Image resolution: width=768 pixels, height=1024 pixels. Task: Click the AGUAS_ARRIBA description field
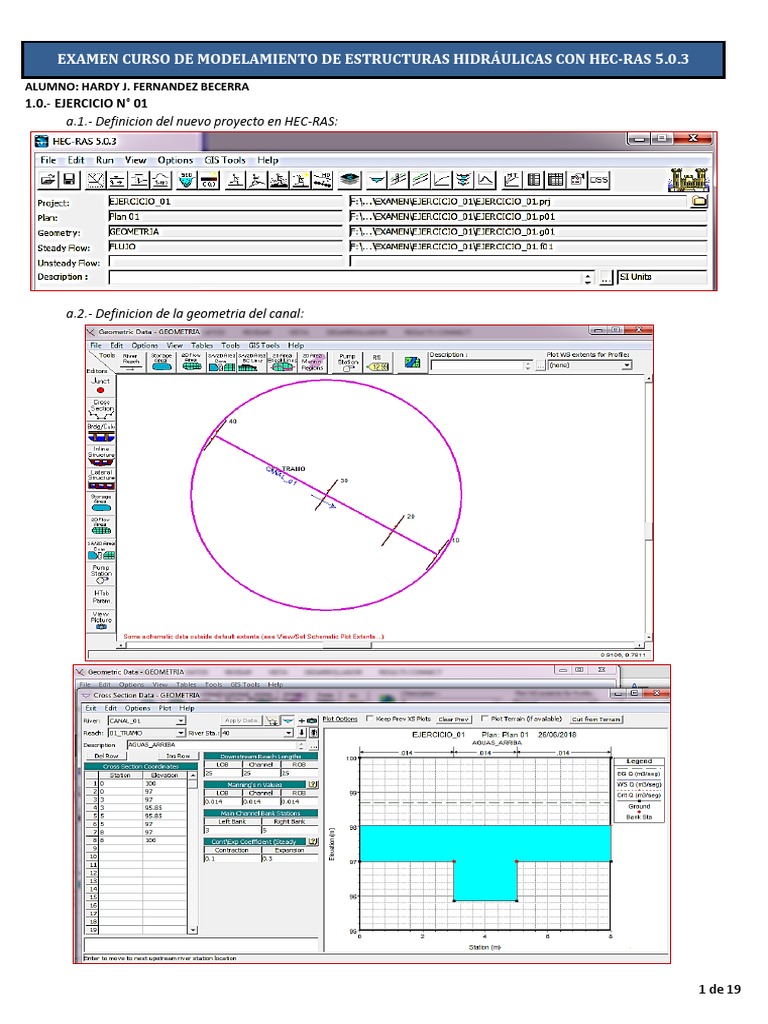[x=212, y=744]
